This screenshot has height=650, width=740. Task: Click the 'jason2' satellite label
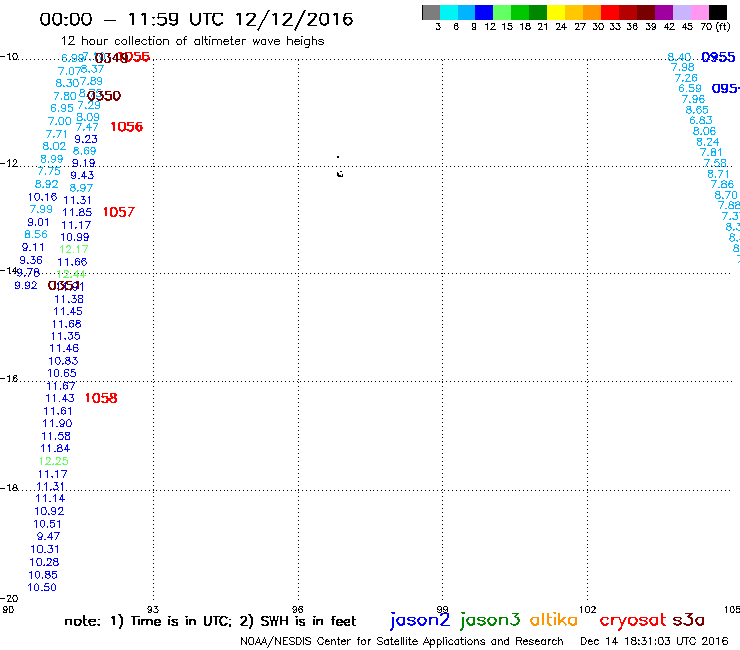[x=420, y=620]
